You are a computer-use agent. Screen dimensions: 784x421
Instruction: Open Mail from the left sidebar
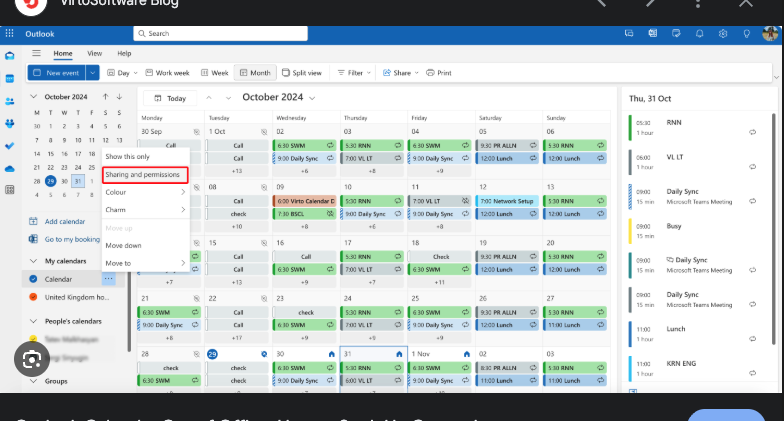[x=10, y=56]
